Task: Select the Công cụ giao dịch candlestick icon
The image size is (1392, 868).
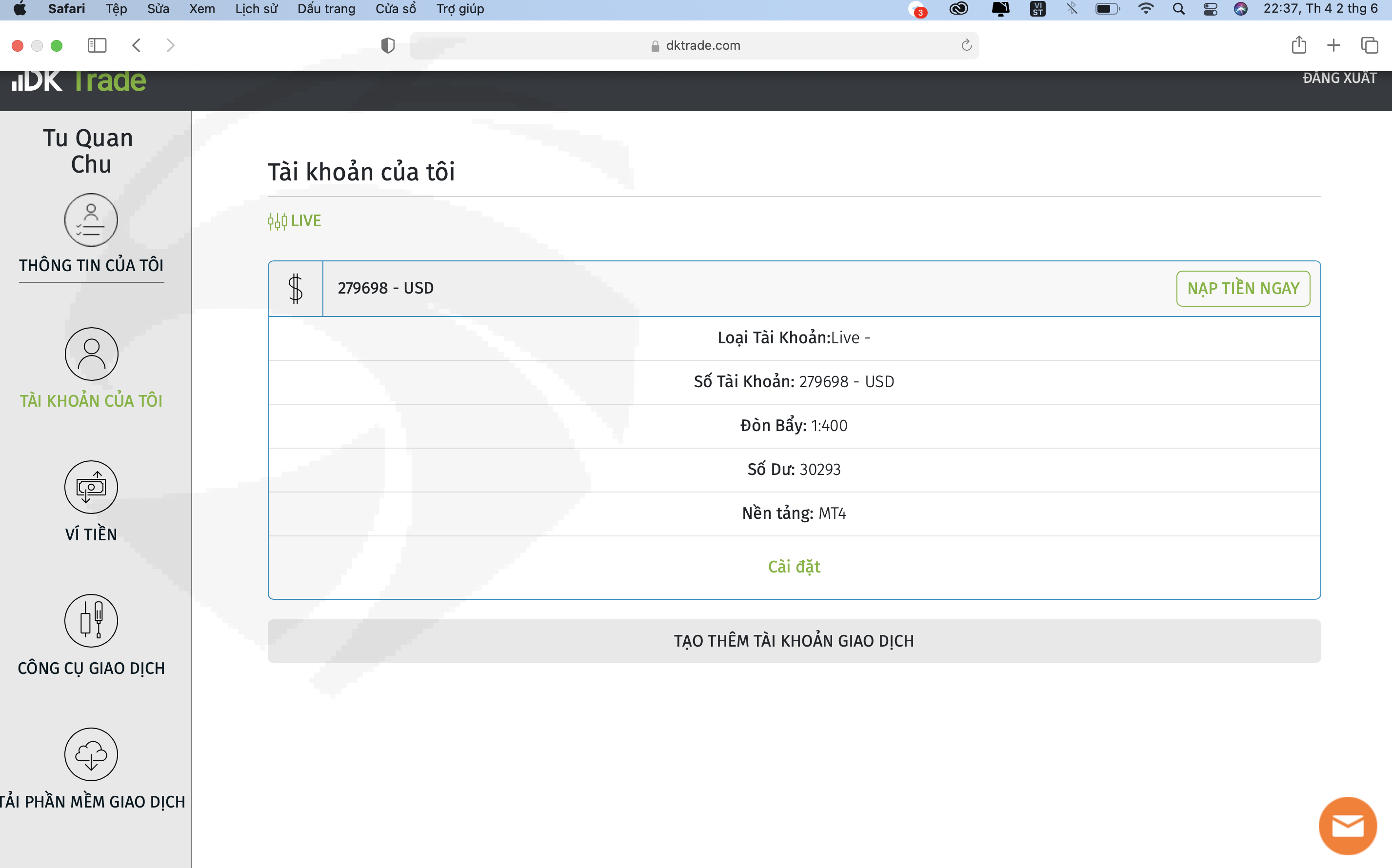Action: pyautogui.click(x=91, y=621)
